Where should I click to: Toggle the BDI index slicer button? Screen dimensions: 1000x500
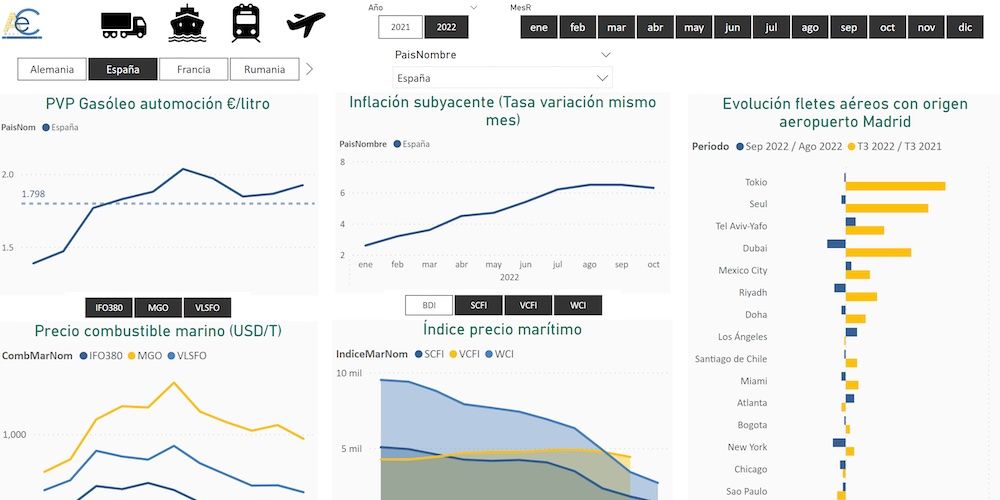pyautogui.click(x=429, y=305)
